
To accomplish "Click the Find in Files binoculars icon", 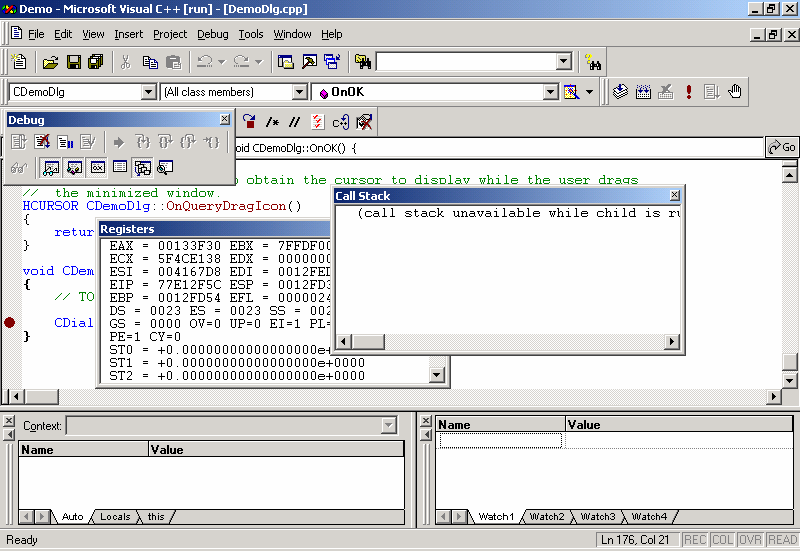I will 594,62.
